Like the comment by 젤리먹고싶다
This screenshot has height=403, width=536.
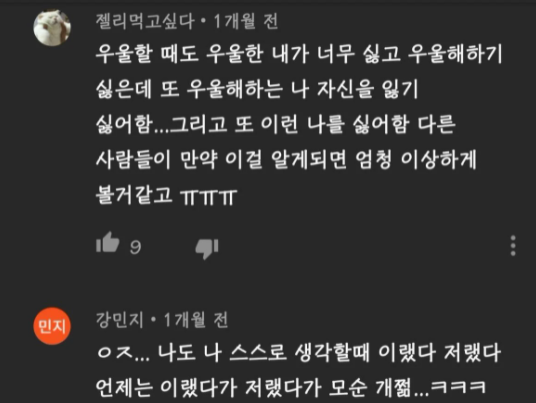click(x=108, y=242)
